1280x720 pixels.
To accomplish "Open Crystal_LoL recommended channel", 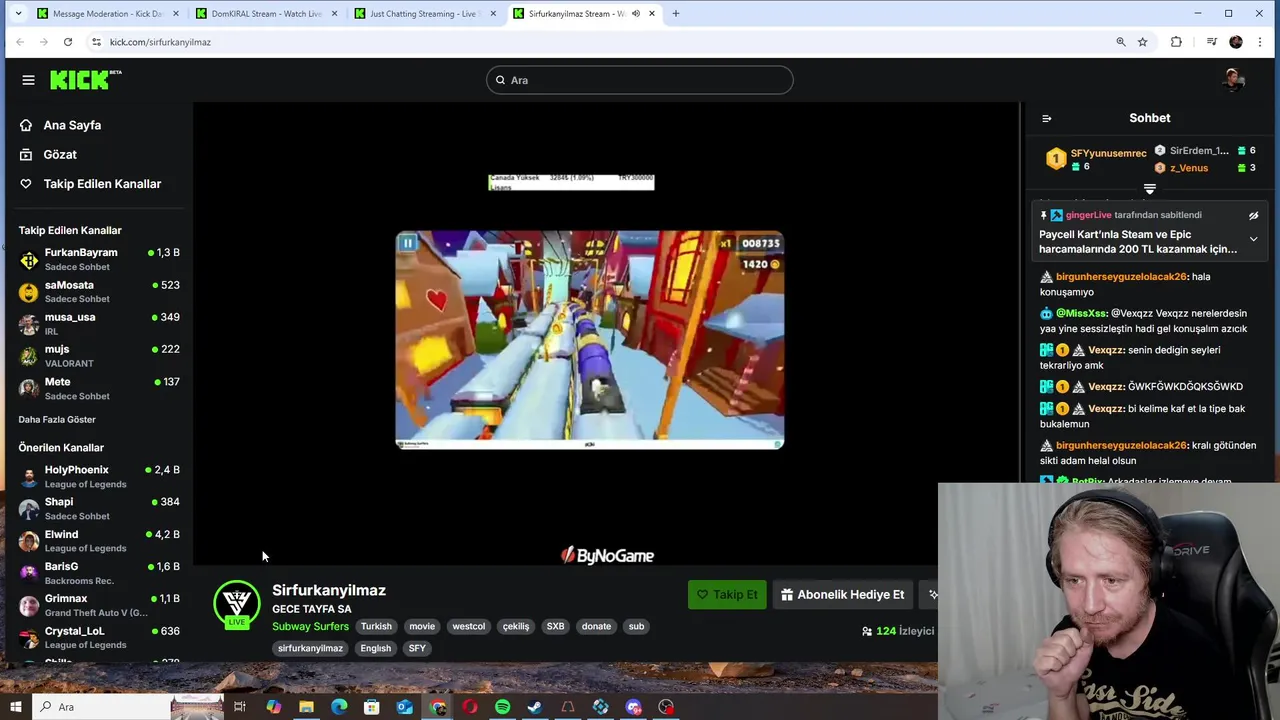I will [99, 637].
